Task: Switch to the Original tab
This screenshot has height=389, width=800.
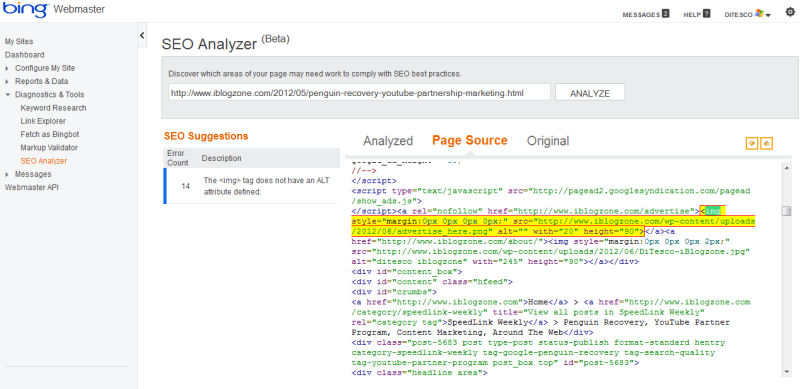Action: pos(548,141)
